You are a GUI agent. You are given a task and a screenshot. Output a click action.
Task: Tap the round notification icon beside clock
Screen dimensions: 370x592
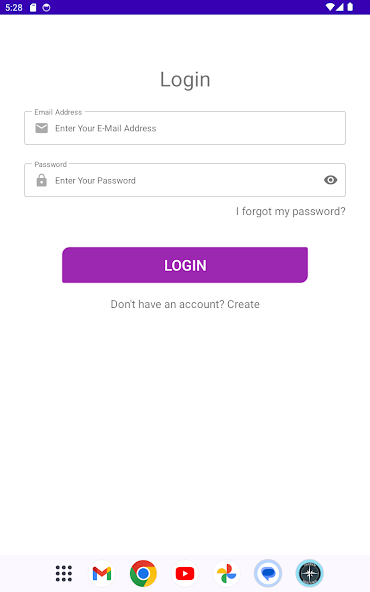pyautogui.click(x=46, y=7)
